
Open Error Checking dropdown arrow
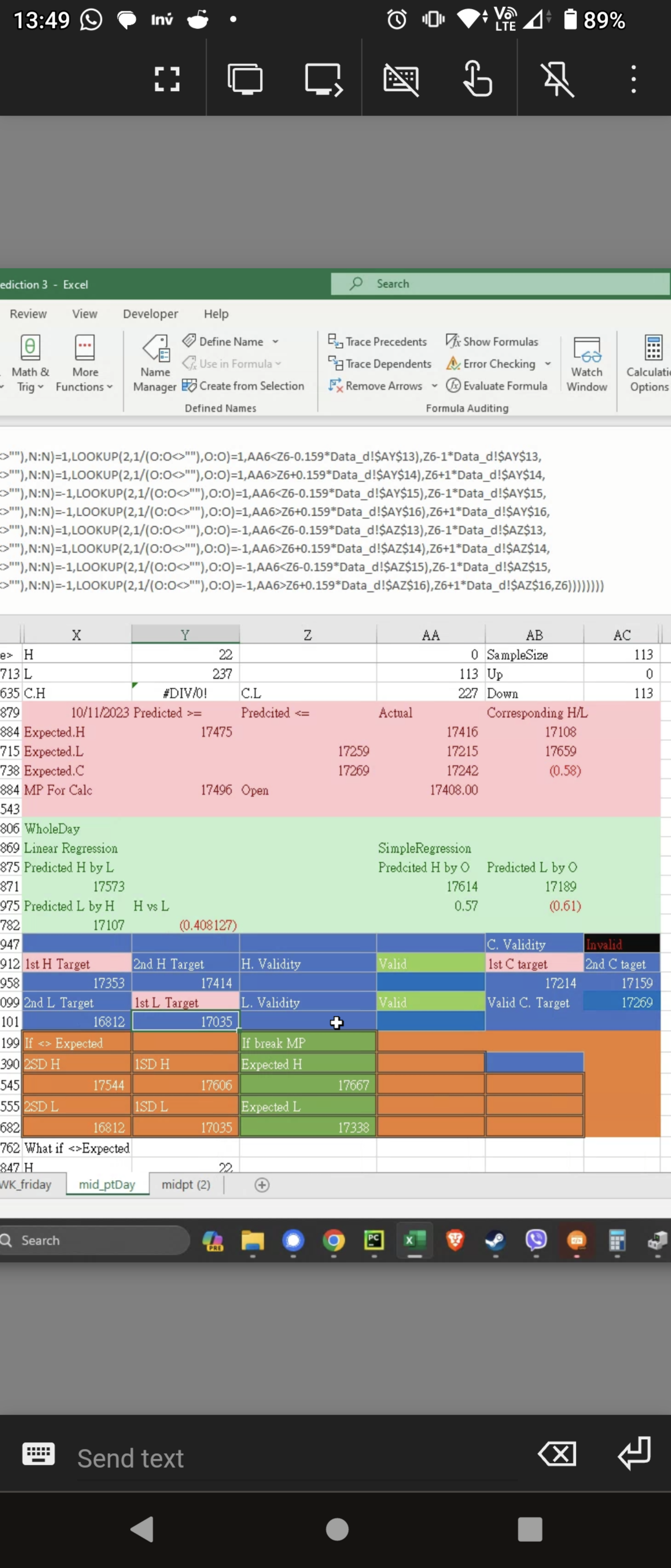click(548, 363)
